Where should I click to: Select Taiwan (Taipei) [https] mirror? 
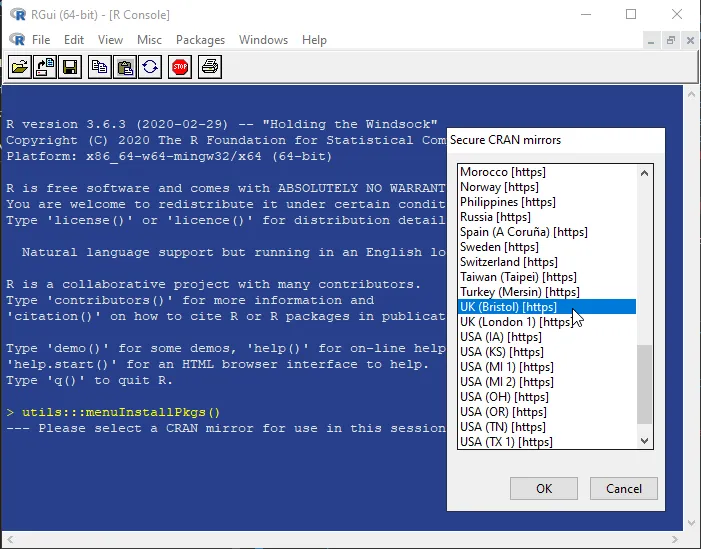coord(547,277)
